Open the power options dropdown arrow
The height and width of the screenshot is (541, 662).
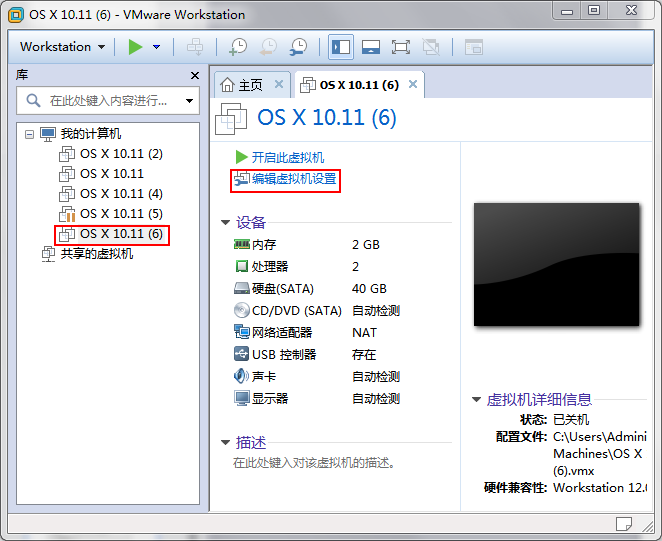coord(156,46)
